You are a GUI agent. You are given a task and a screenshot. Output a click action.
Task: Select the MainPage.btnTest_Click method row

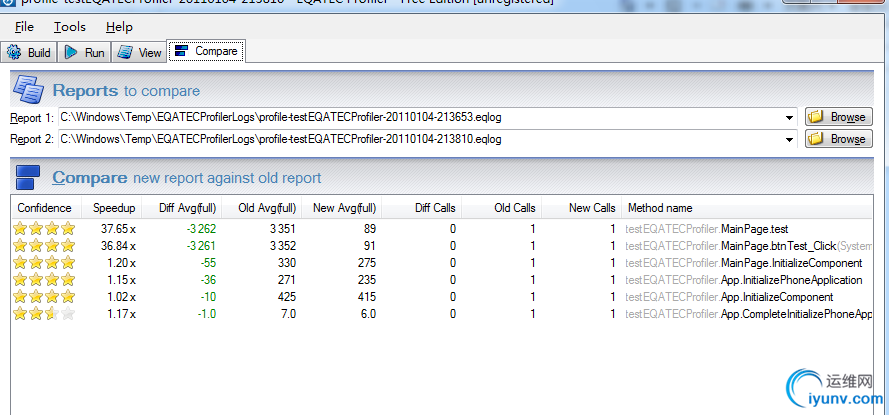click(442, 246)
